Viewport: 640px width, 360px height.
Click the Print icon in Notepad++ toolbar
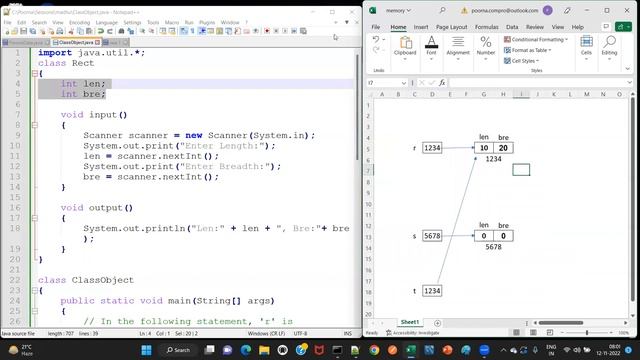point(60,31)
